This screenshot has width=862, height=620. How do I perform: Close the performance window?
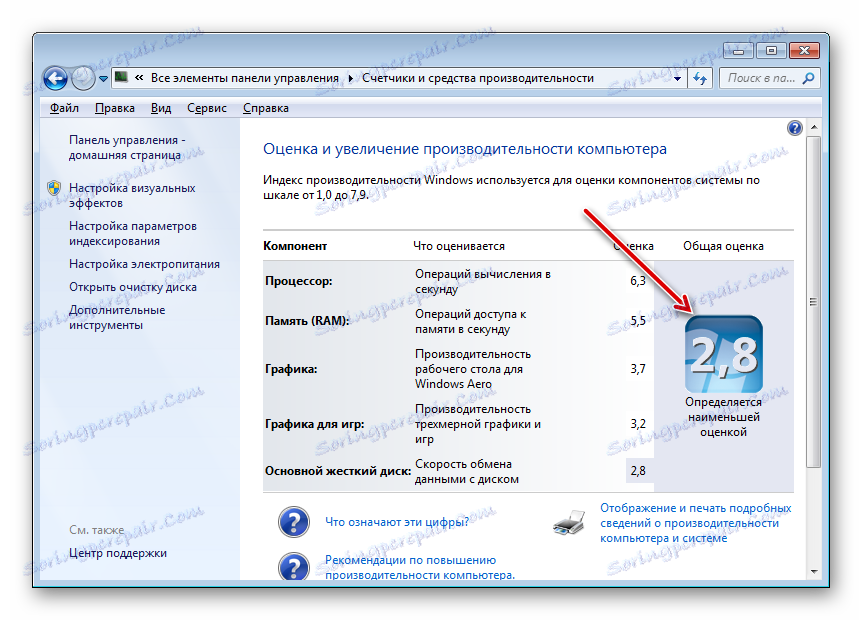804,51
